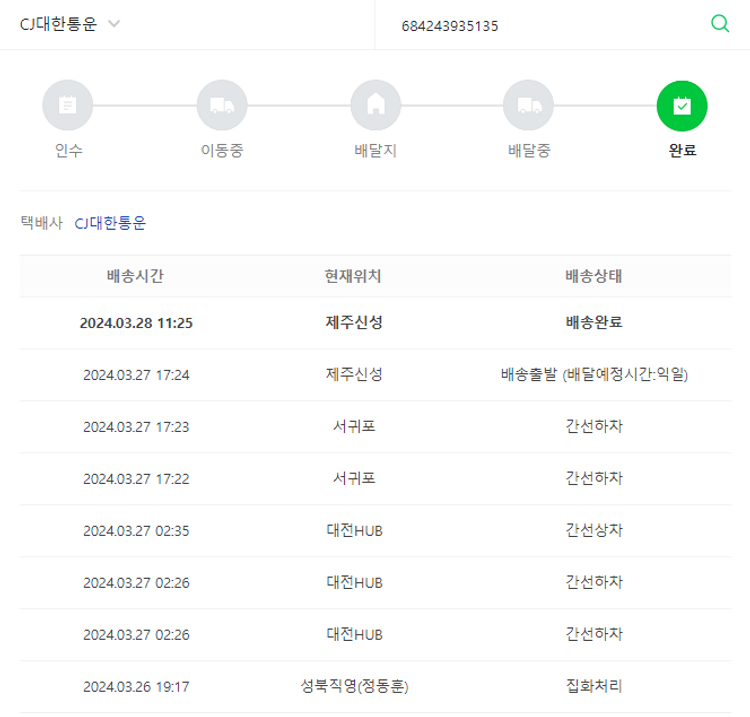Click the 배달지 house step icon

pyautogui.click(x=375, y=105)
